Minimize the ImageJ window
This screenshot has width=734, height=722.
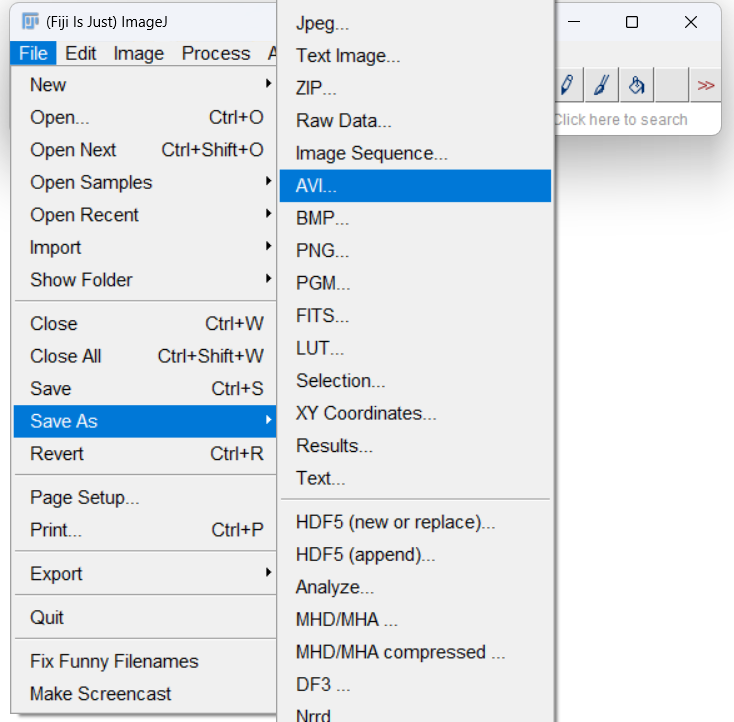[x=574, y=22]
